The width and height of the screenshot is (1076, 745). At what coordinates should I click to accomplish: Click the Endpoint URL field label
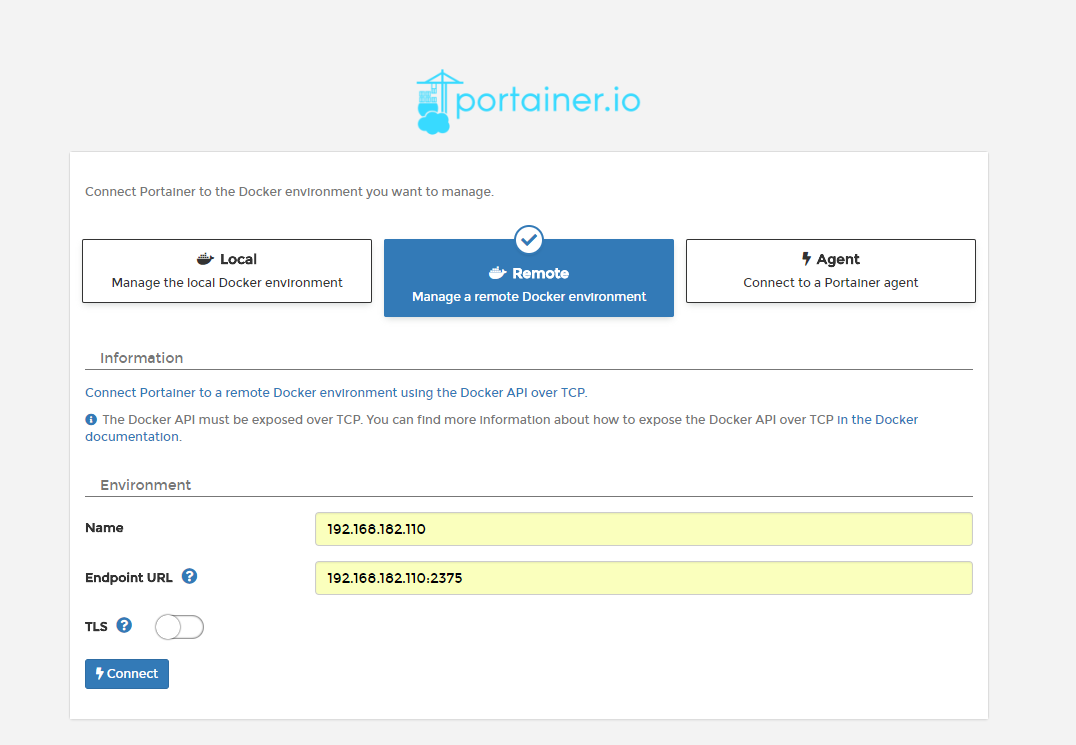click(x=129, y=577)
